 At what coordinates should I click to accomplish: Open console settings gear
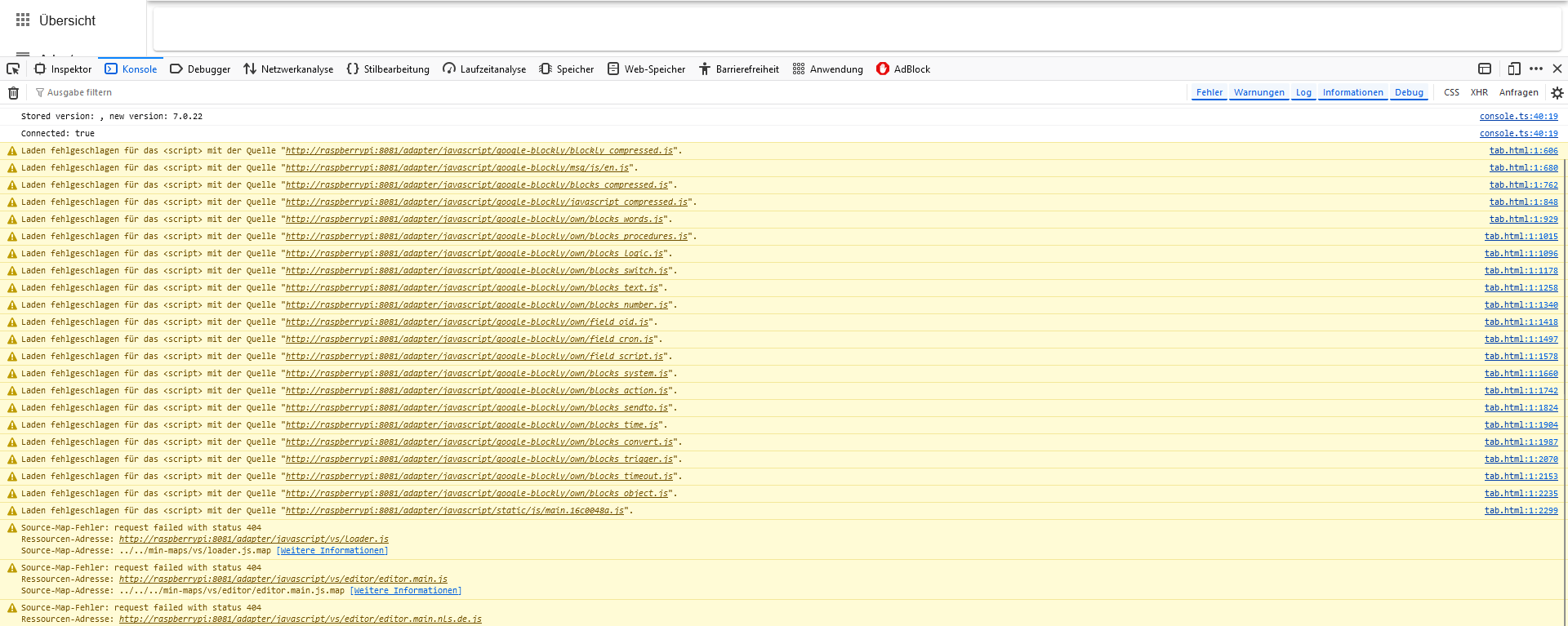pos(1557,93)
